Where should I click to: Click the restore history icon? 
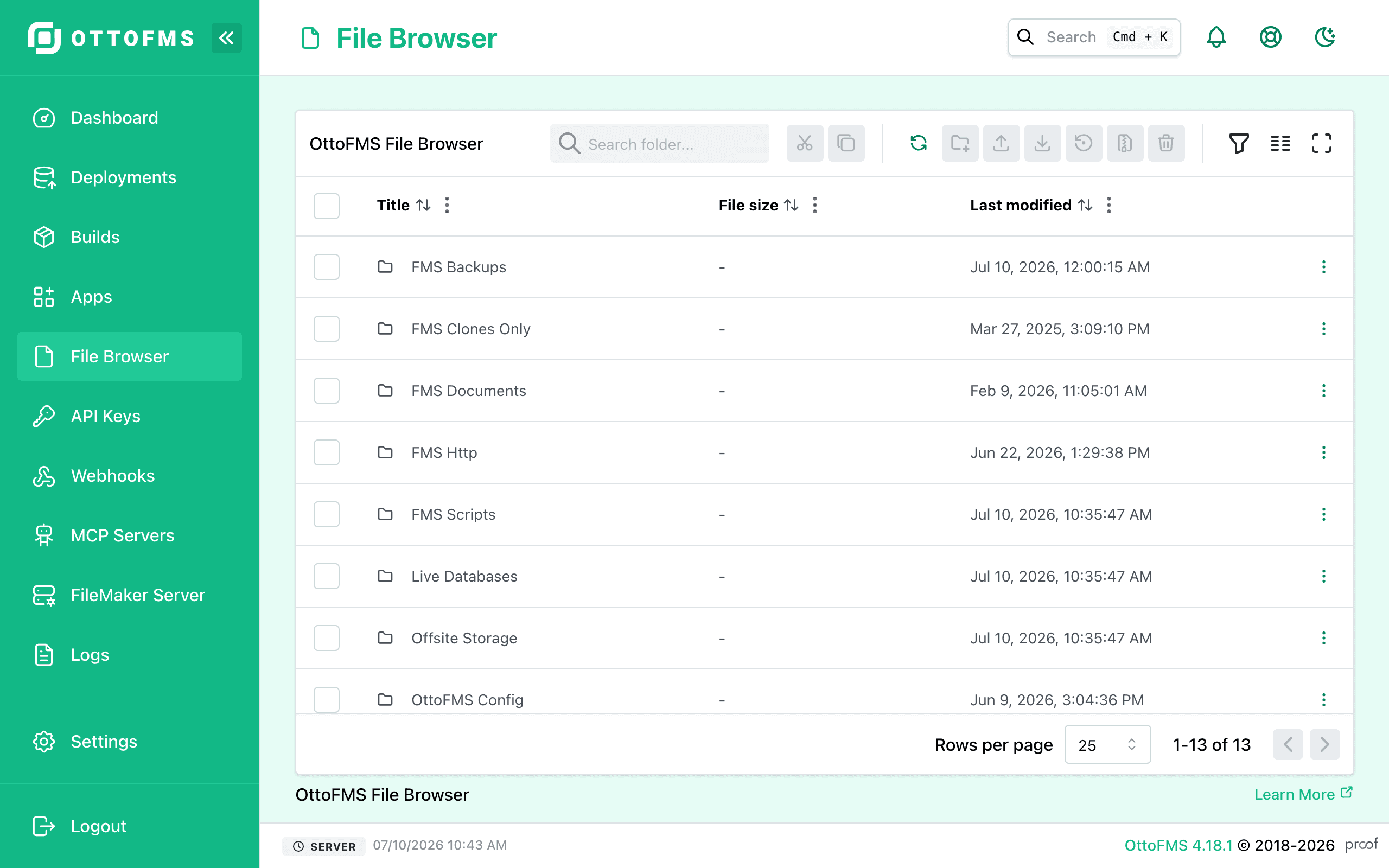pos(1084,143)
